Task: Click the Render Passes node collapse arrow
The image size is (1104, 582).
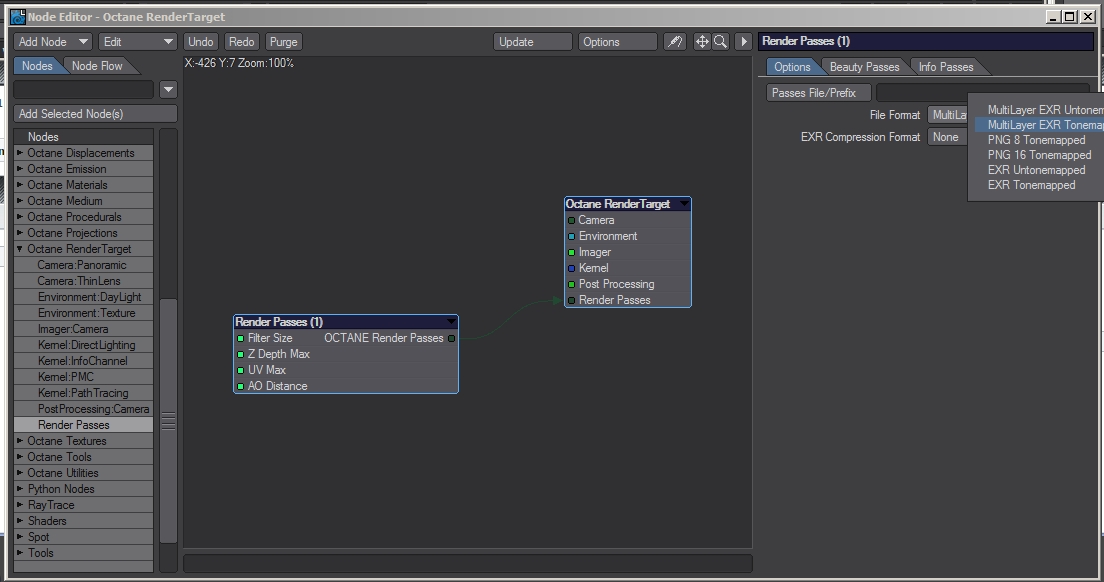Action: tap(451, 322)
